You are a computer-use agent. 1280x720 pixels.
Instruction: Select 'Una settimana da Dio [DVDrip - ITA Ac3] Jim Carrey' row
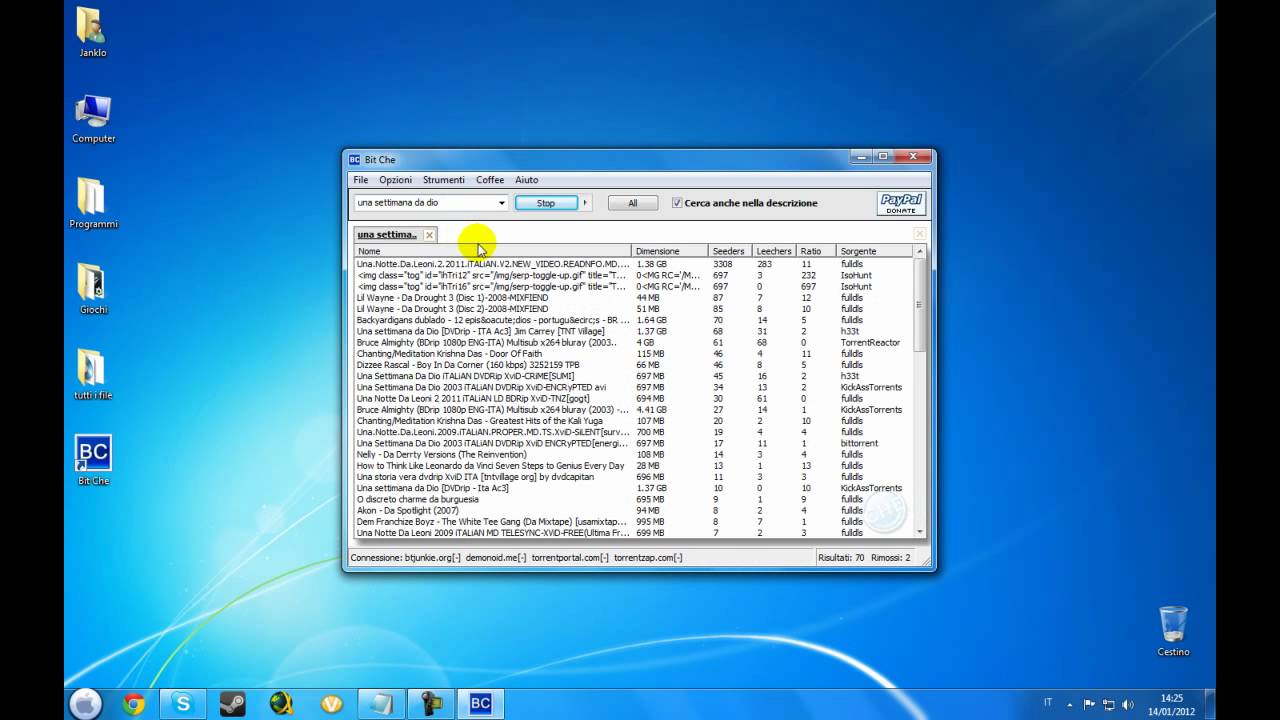635,331
